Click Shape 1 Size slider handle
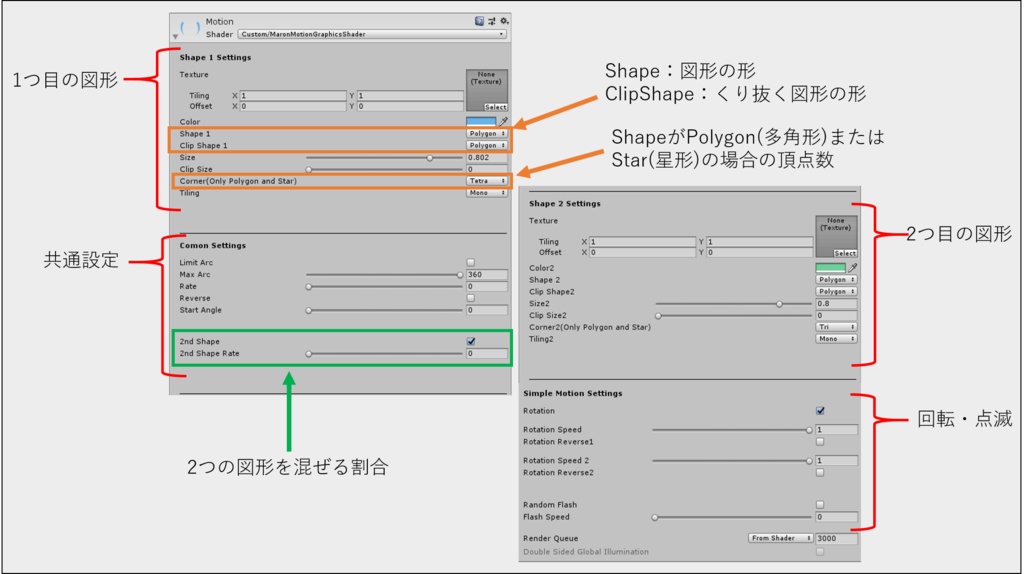 click(430, 157)
